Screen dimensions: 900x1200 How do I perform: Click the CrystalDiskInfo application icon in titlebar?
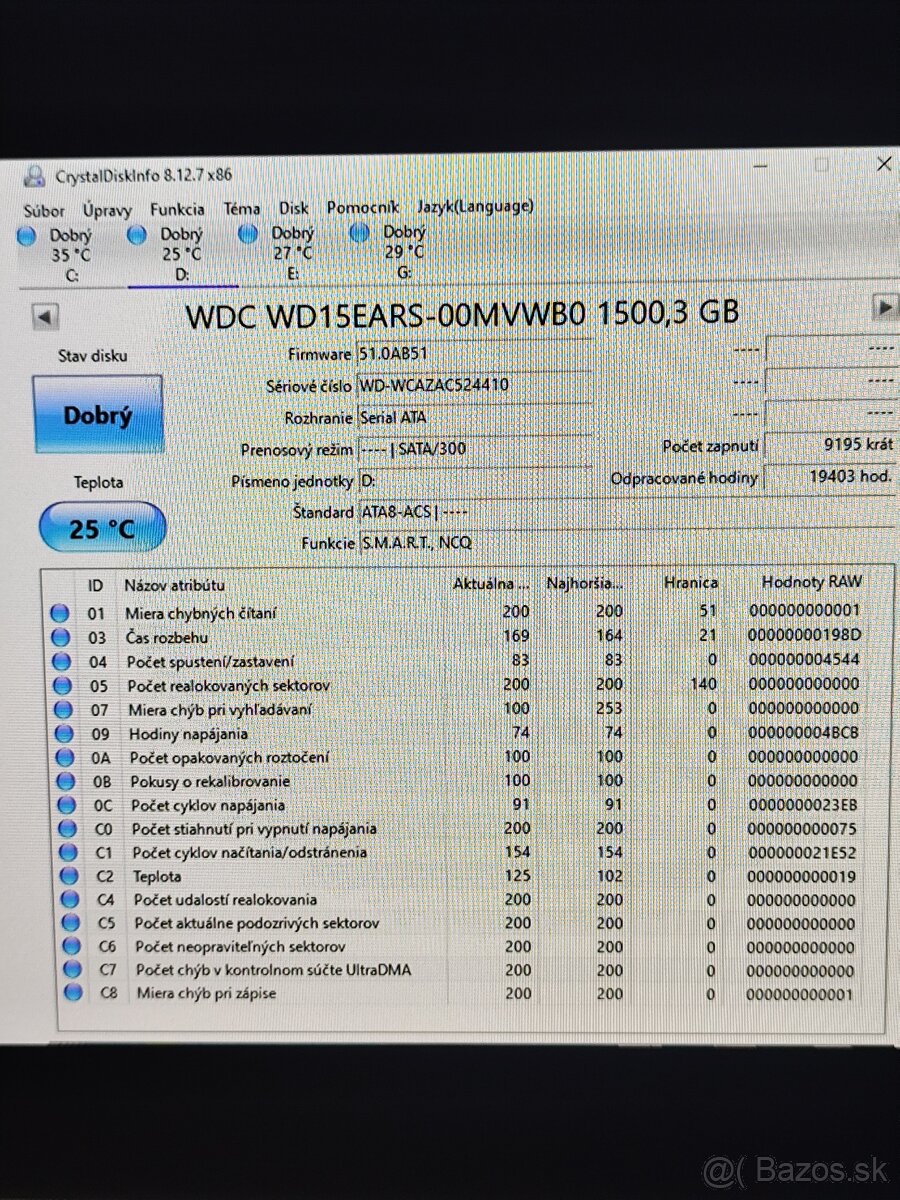[x=33, y=175]
